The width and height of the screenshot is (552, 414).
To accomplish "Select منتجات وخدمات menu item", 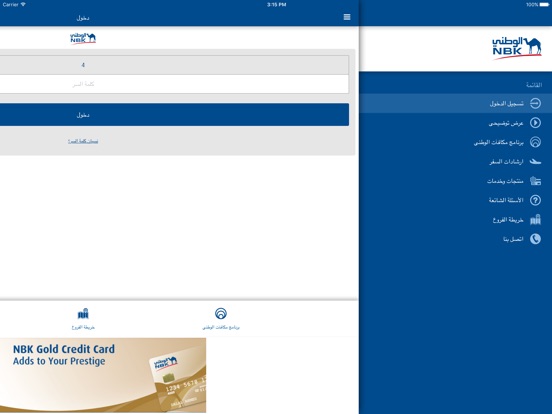I will point(456,181).
